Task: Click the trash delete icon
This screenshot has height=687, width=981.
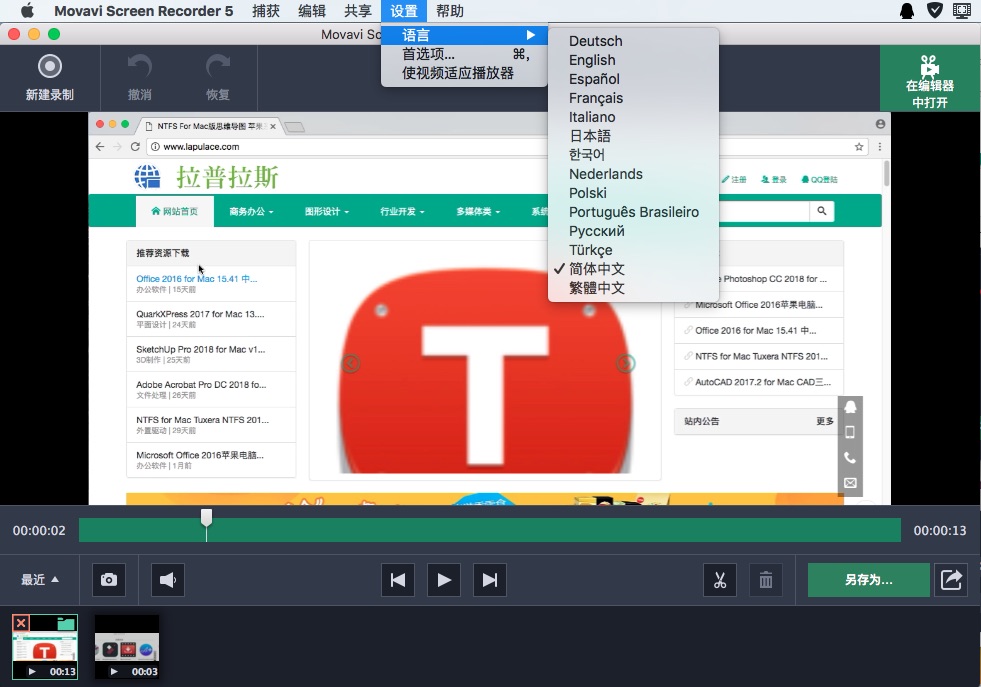Action: tap(766, 580)
